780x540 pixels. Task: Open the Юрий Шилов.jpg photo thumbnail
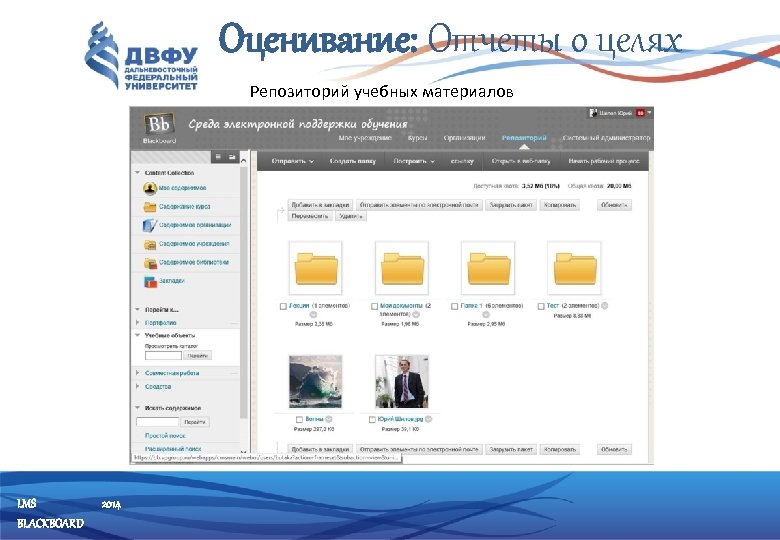click(402, 381)
